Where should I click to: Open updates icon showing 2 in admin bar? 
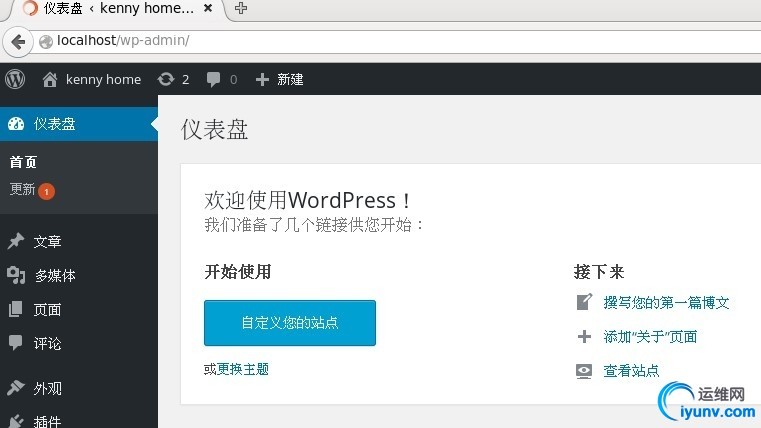[173, 79]
